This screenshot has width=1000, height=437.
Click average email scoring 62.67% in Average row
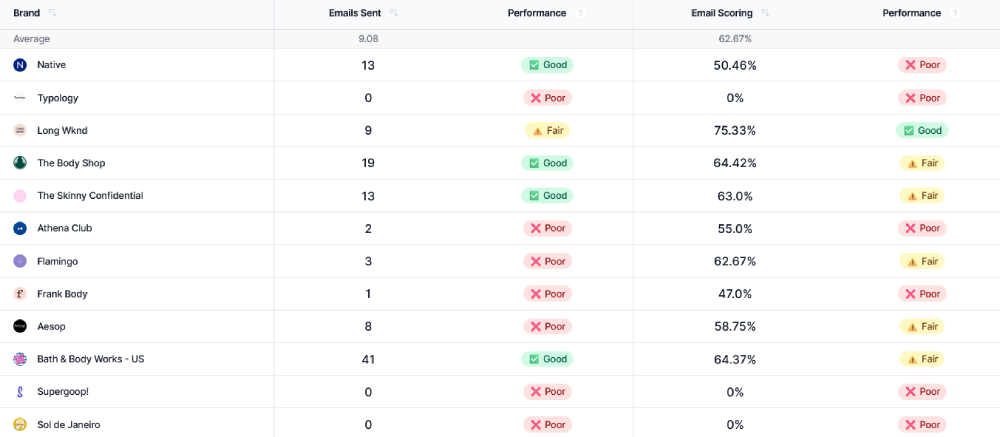pyautogui.click(x=735, y=39)
